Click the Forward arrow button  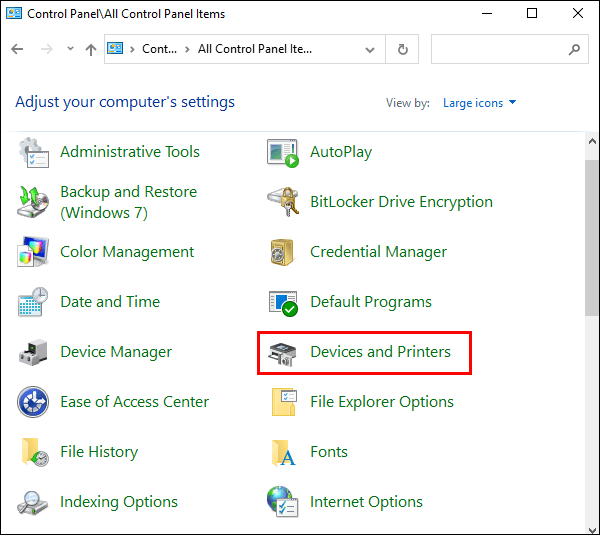(x=47, y=49)
